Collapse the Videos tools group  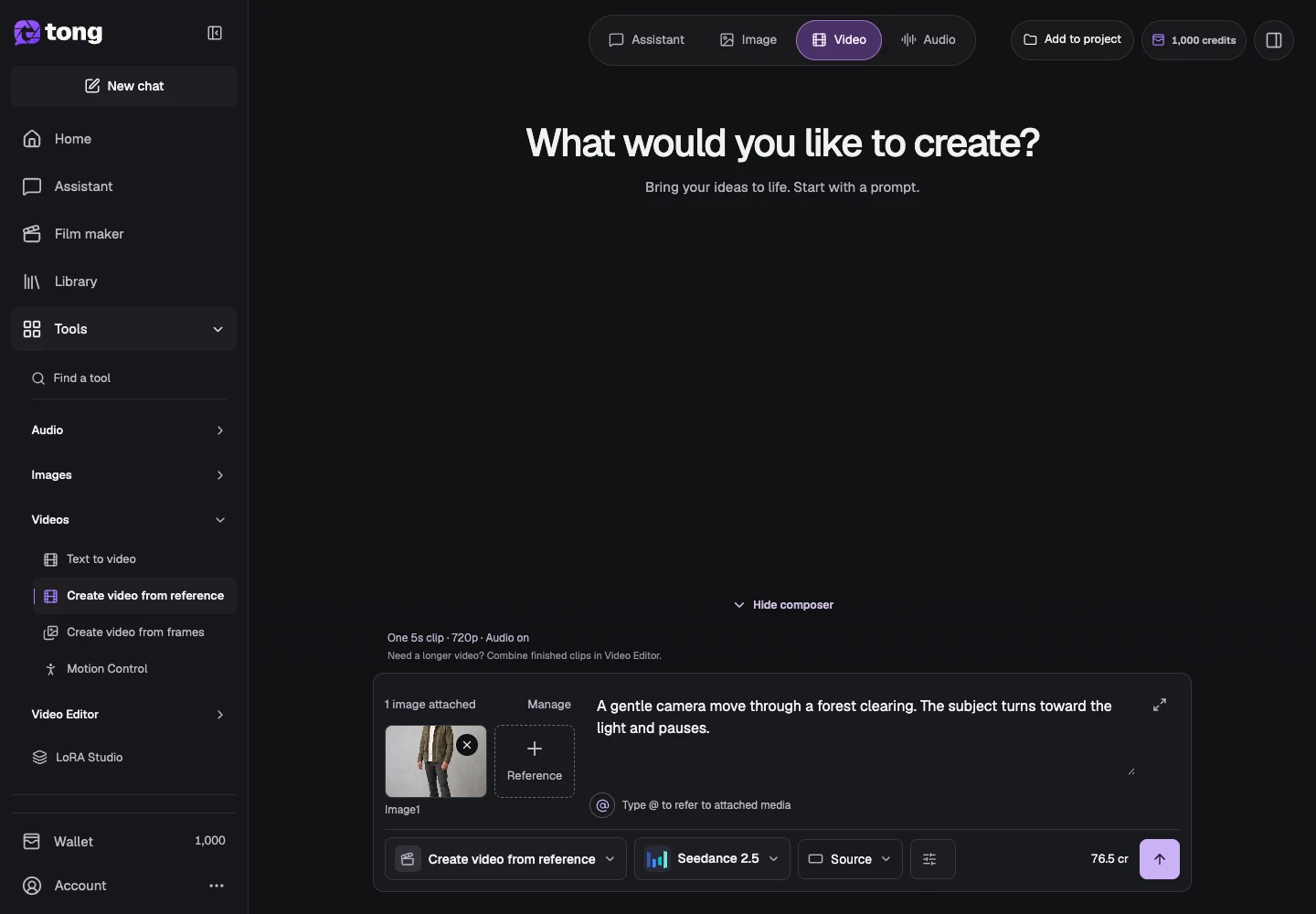pyautogui.click(x=127, y=520)
